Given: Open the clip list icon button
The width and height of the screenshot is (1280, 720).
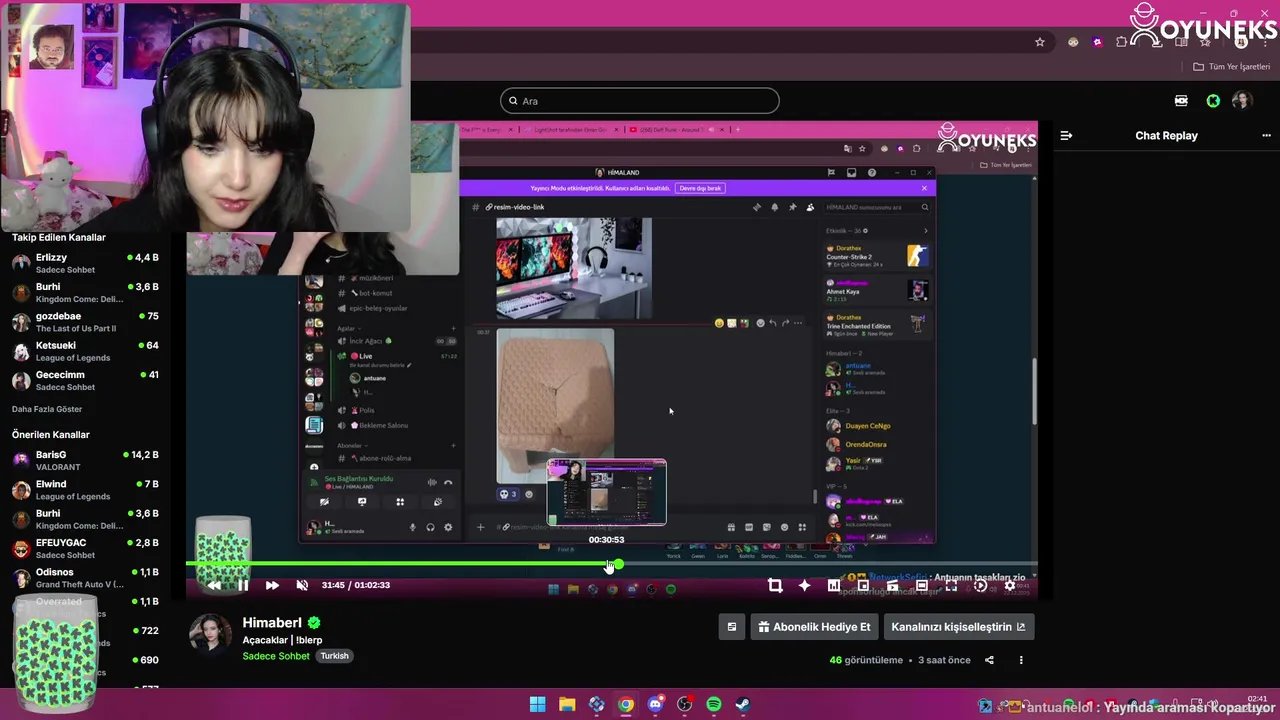Looking at the screenshot, I should pos(732,627).
